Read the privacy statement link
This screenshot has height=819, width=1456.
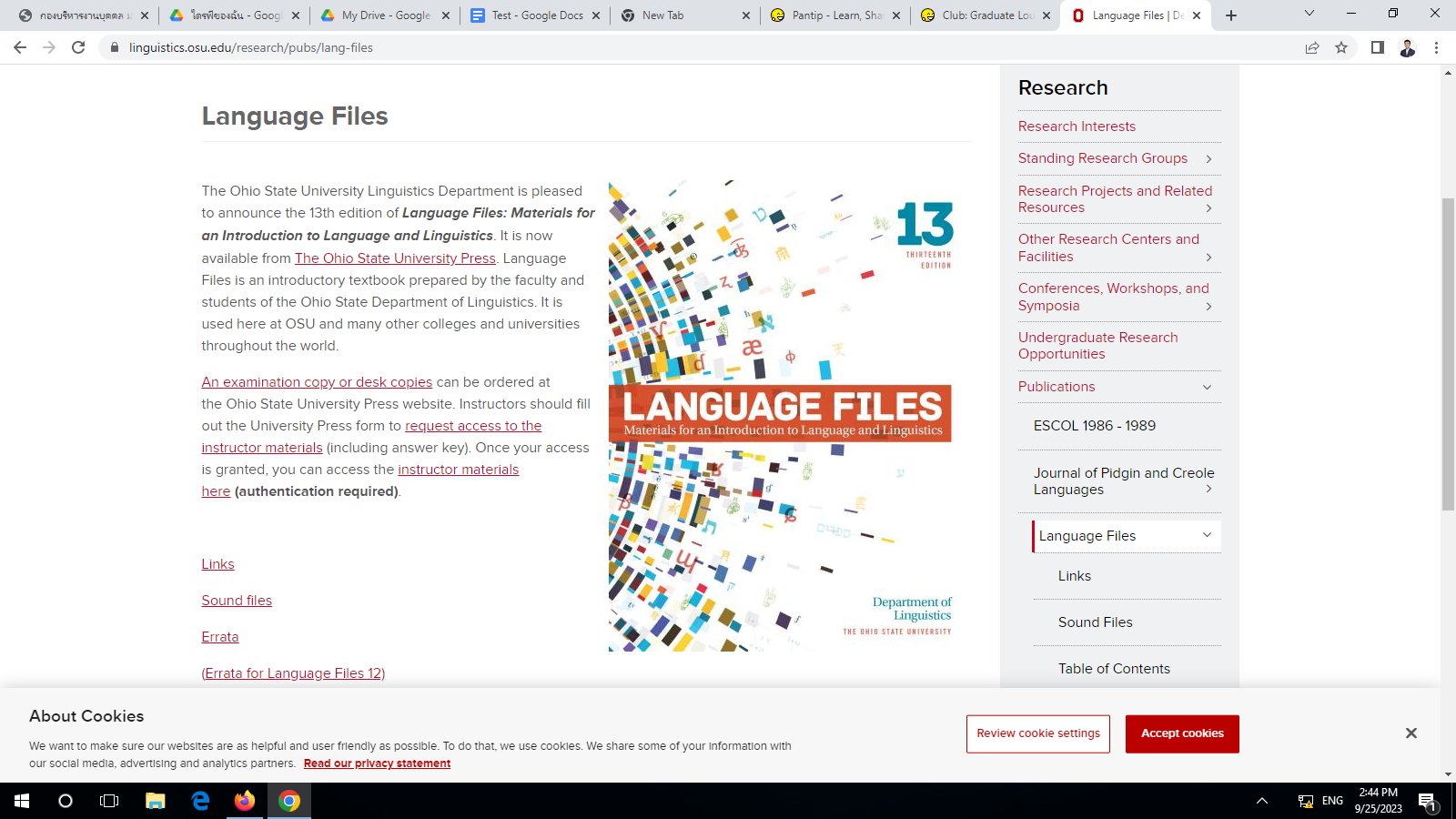click(x=377, y=763)
